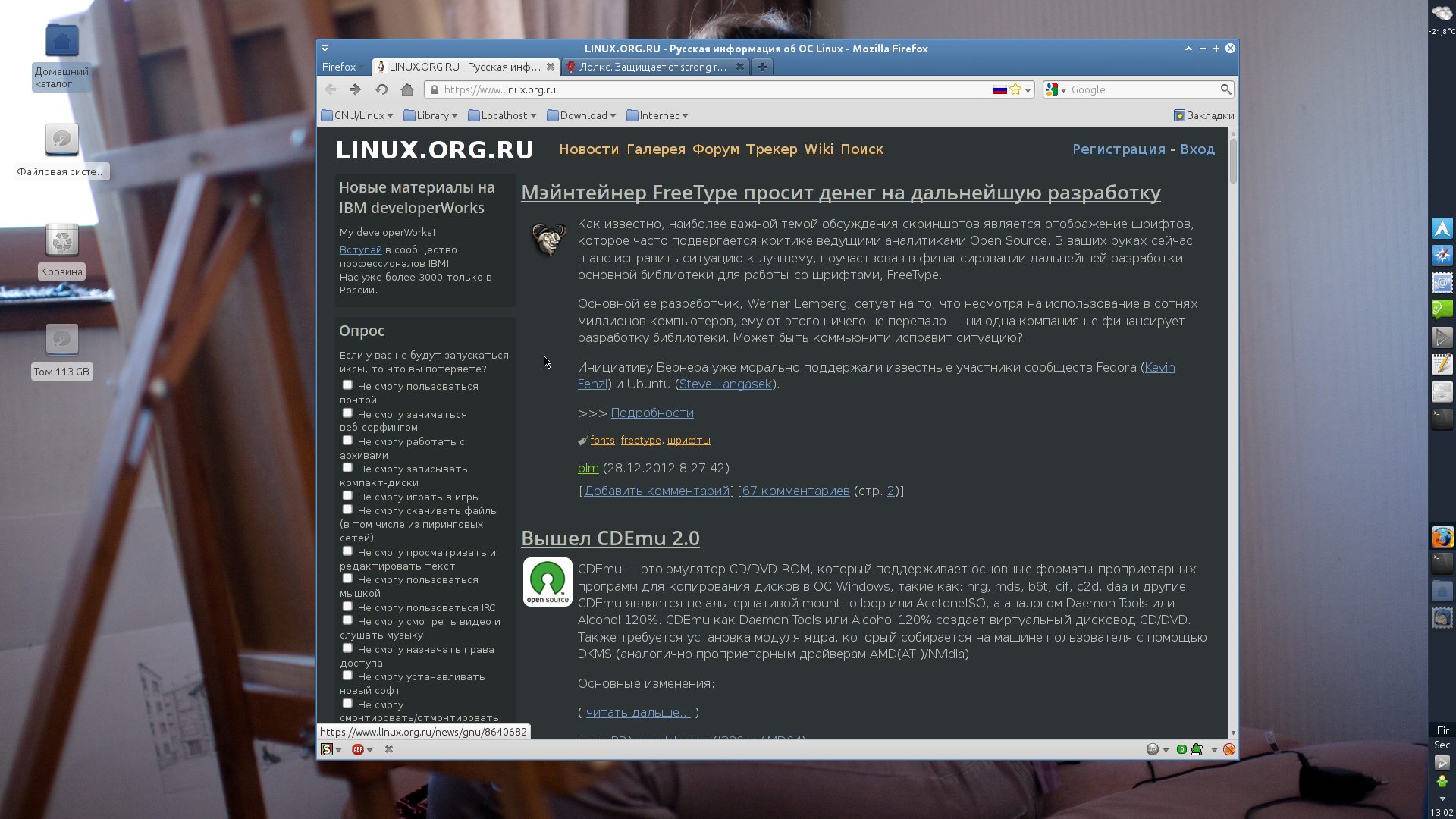This screenshot has height=819, width=1456.
Task: Expand the Internet bookmarks folder
Action: pyautogui.click(x=657, y=115)
